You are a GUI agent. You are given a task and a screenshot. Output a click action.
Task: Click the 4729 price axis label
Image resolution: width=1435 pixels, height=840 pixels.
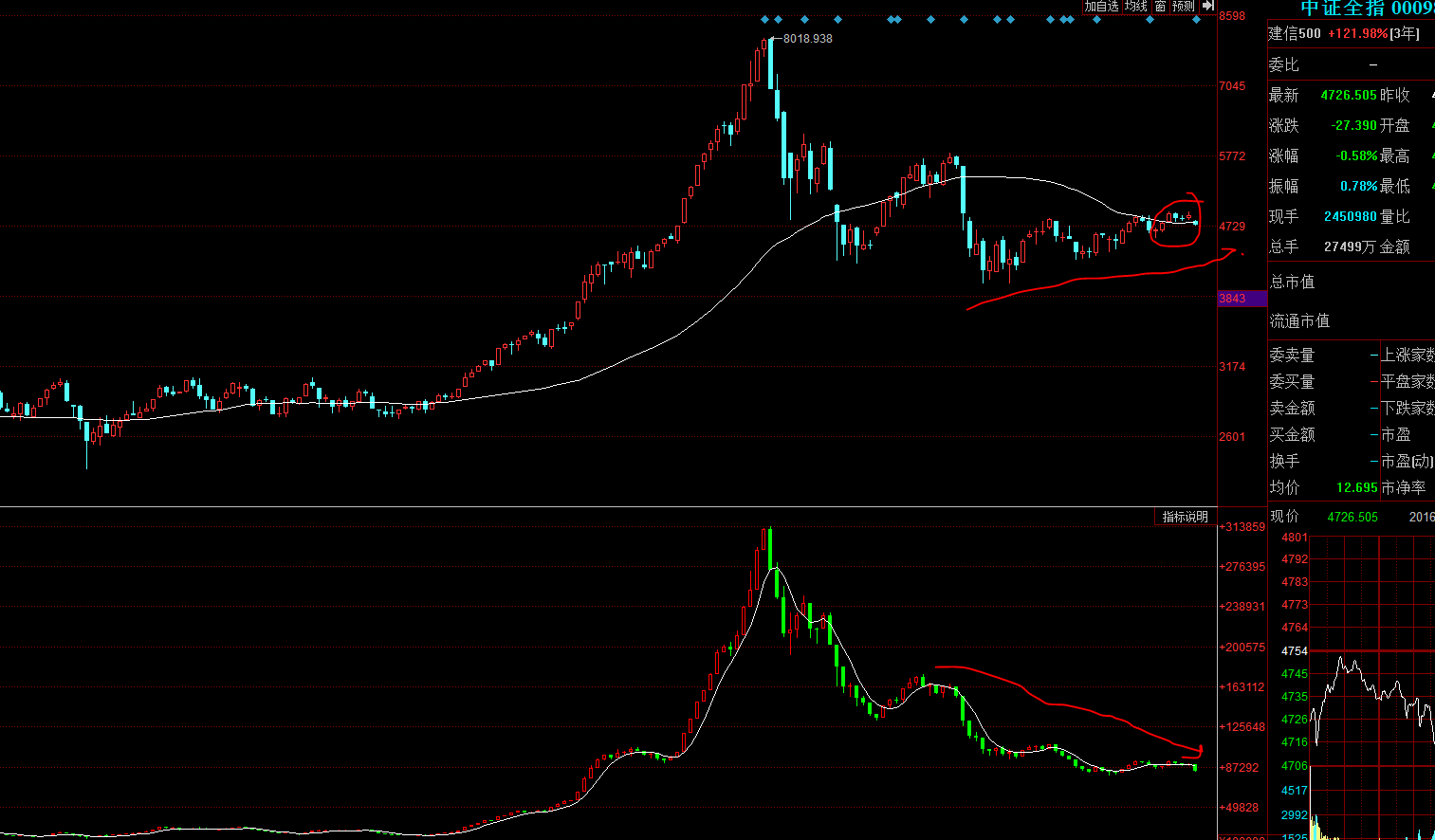click(1232, 227)
